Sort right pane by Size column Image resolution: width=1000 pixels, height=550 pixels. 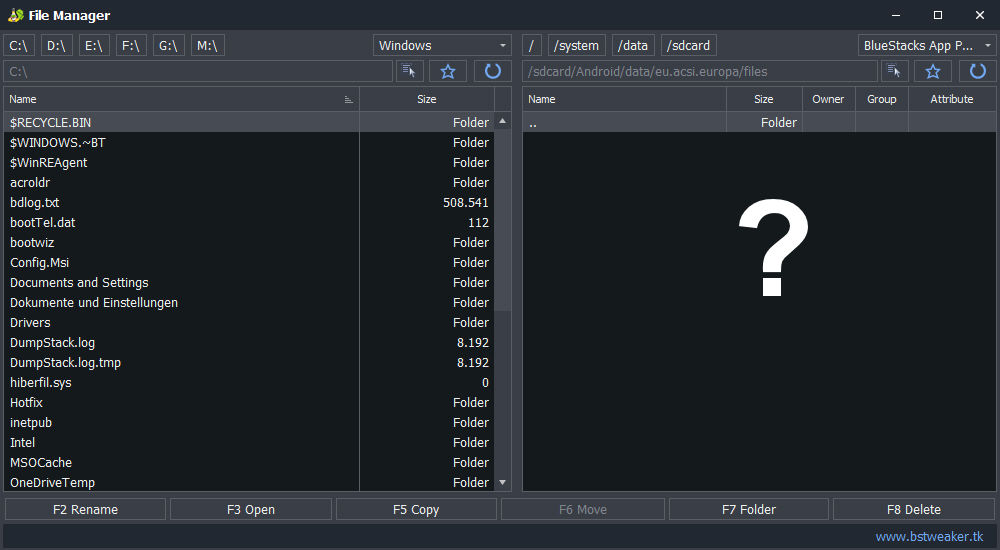[x=764, y=99]
